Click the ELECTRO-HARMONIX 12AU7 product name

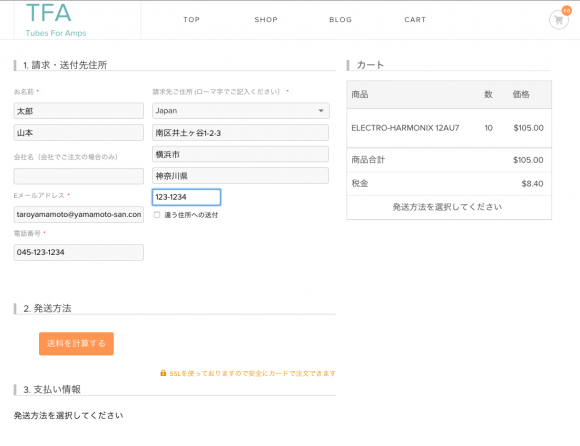tap(405, 128)
